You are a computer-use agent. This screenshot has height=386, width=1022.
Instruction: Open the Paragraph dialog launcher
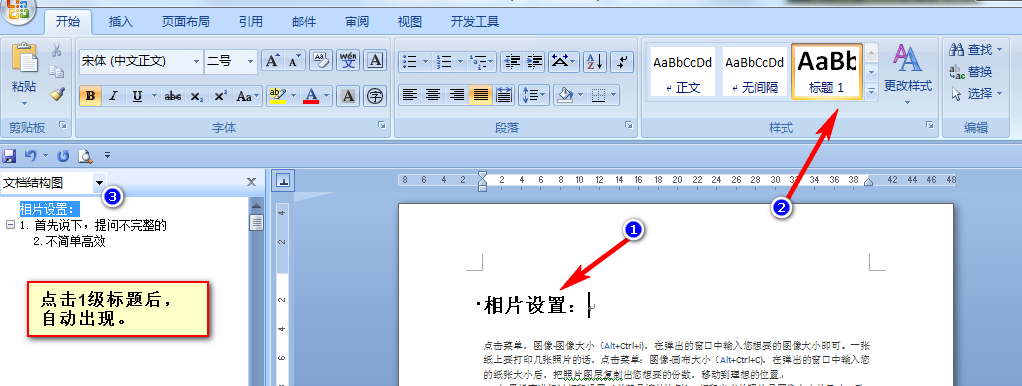pyautogui.click(x=629, y=124)
